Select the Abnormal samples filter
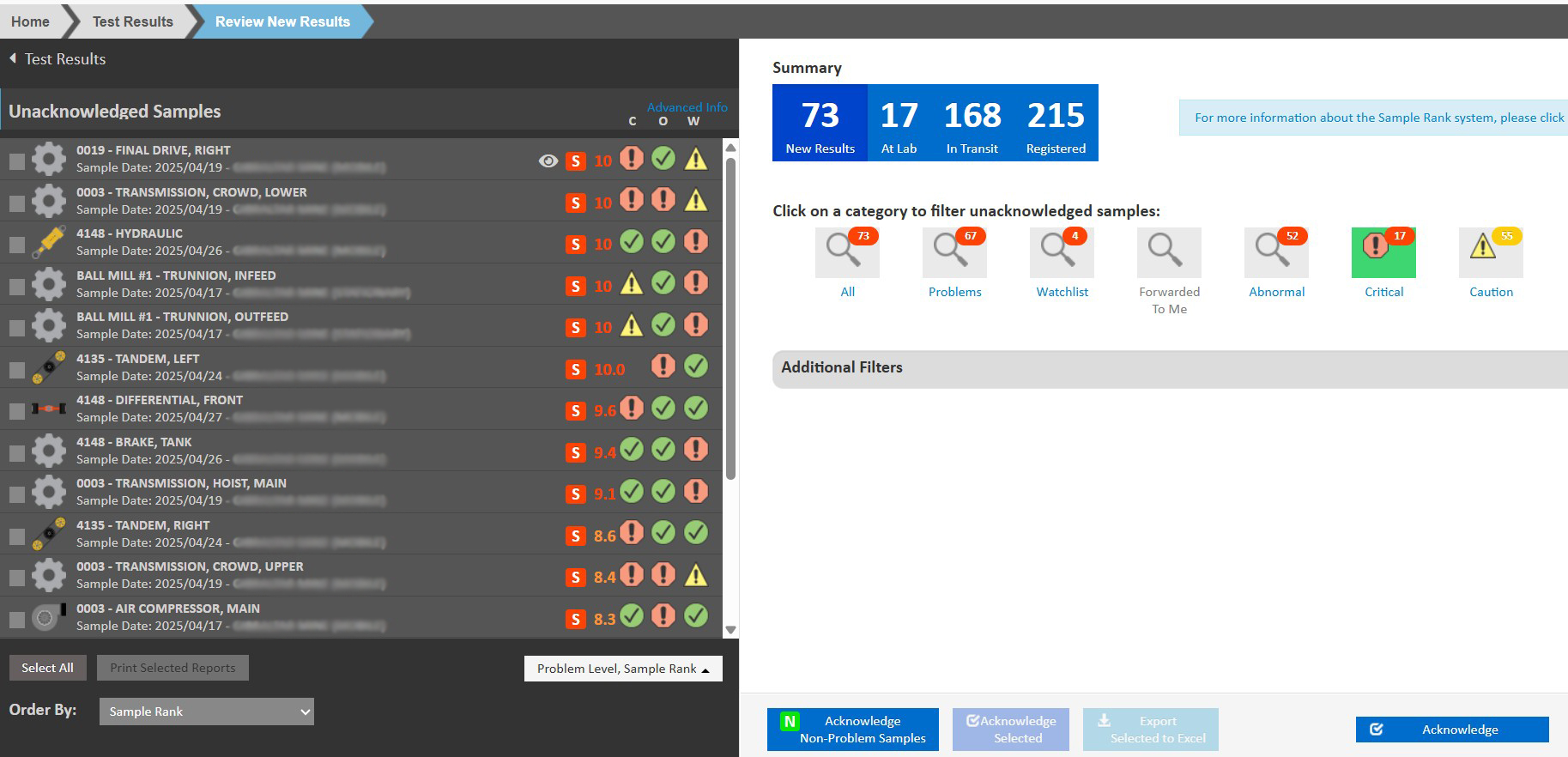The width and height of the screenshot is (1568, 757). point(1275,253)
